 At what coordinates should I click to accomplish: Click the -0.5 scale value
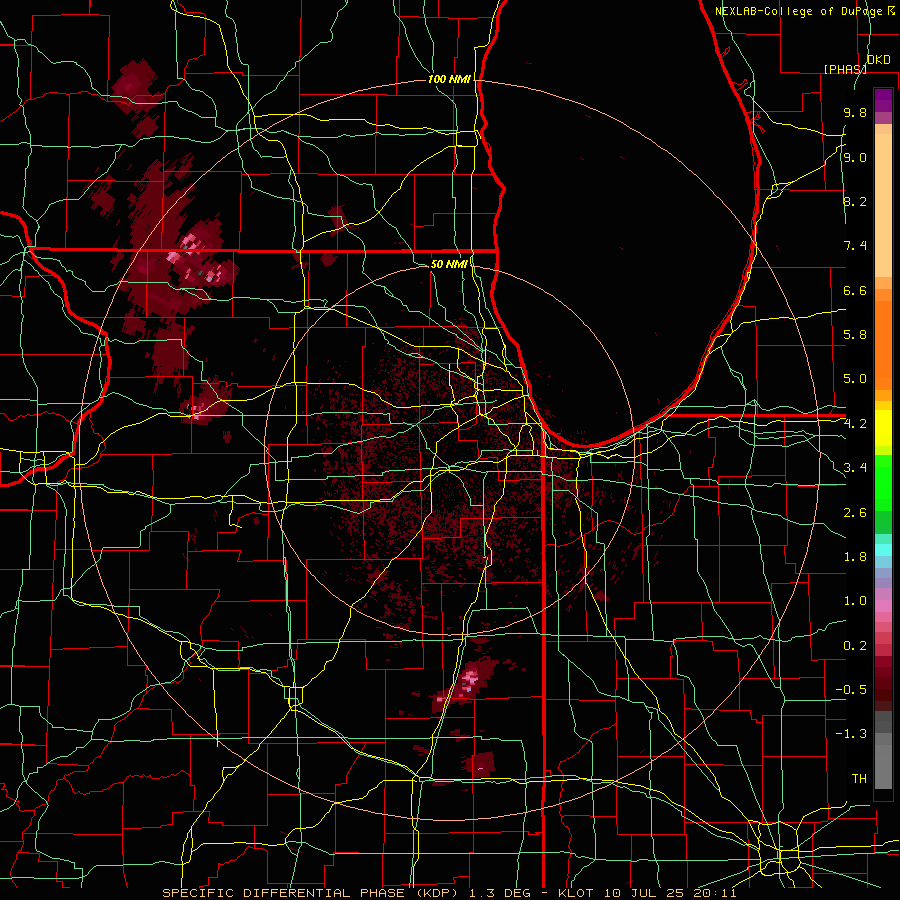pos(851,689)
